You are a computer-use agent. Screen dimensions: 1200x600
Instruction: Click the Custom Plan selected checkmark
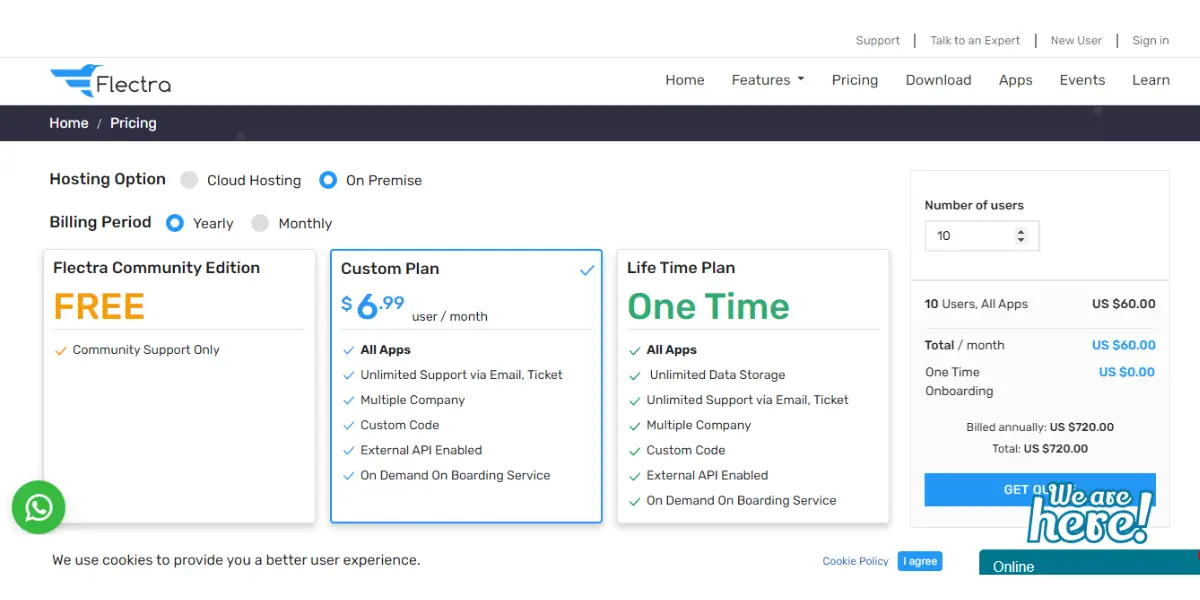pyautogui.click(x=587, y=270)
